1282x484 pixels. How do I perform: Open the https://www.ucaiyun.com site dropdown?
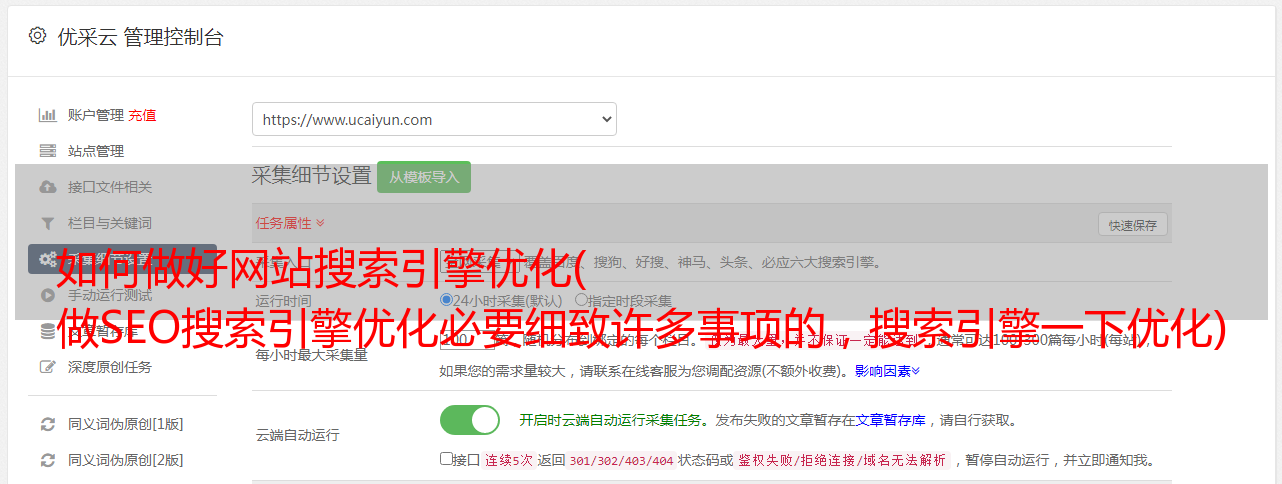[x=434, y=119]
